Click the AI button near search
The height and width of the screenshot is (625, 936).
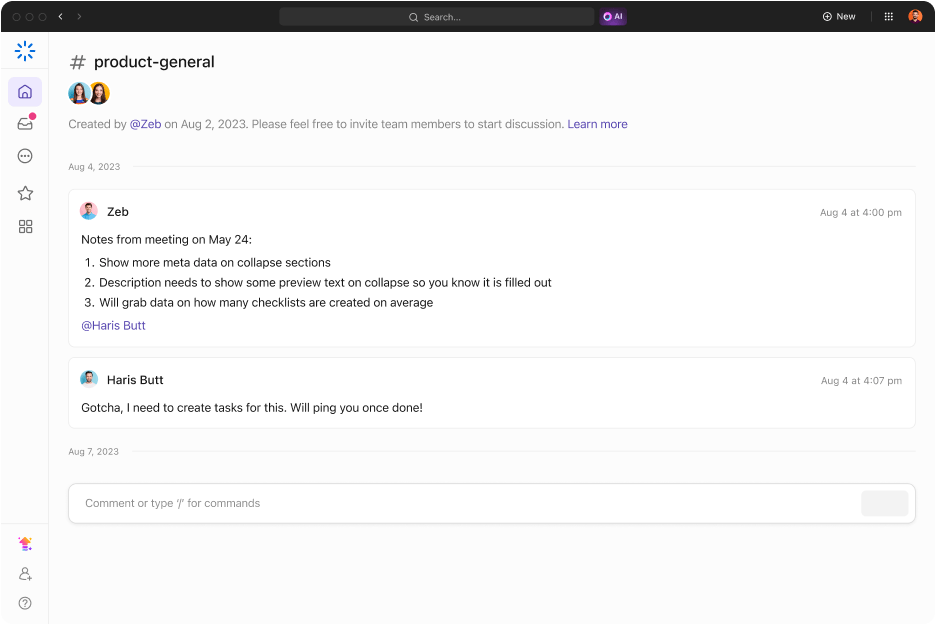tap(613, 17)
